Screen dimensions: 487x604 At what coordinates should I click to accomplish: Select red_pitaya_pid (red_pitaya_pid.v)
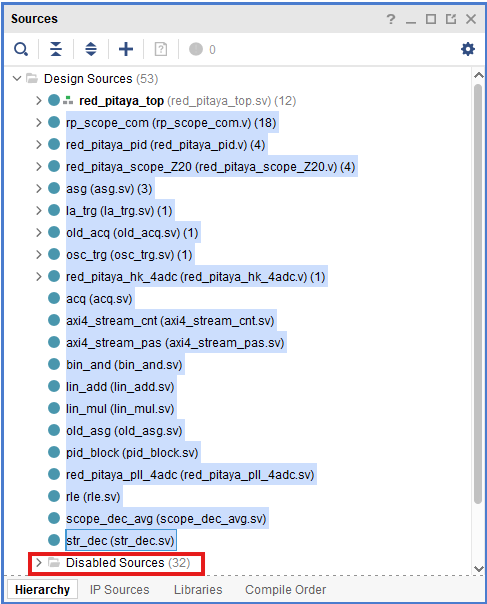tap(166, 144)
